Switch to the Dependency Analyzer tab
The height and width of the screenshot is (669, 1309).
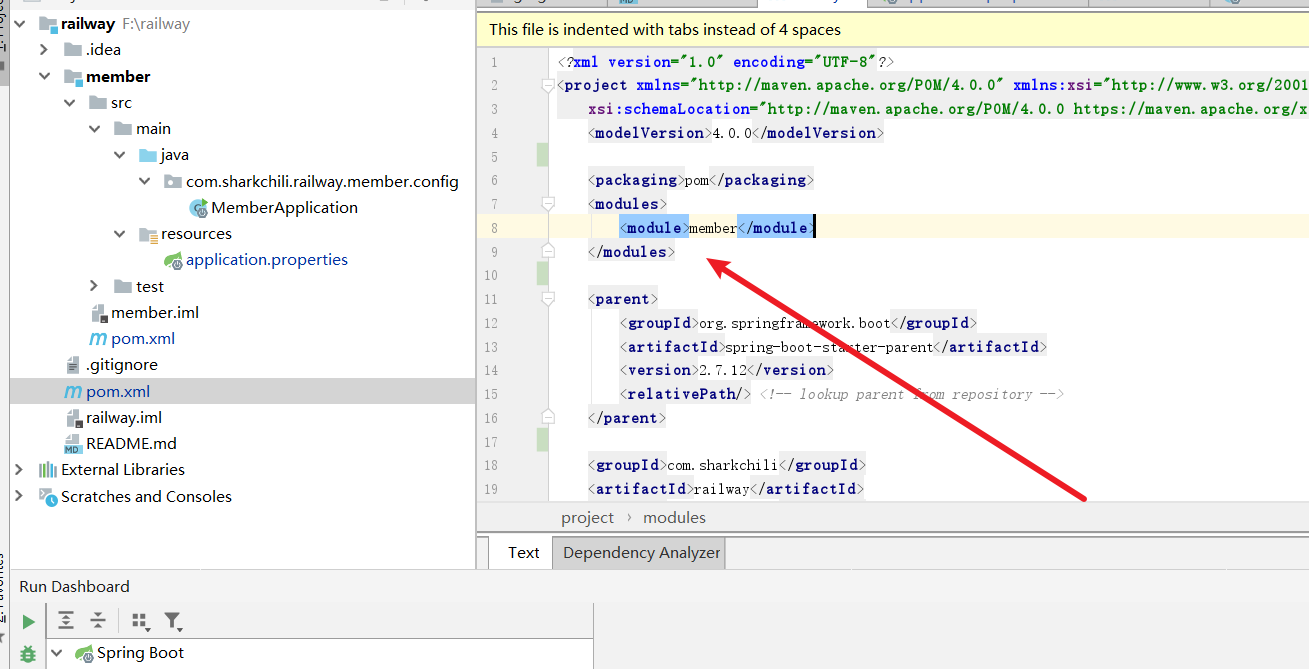(x=641, y=552)
